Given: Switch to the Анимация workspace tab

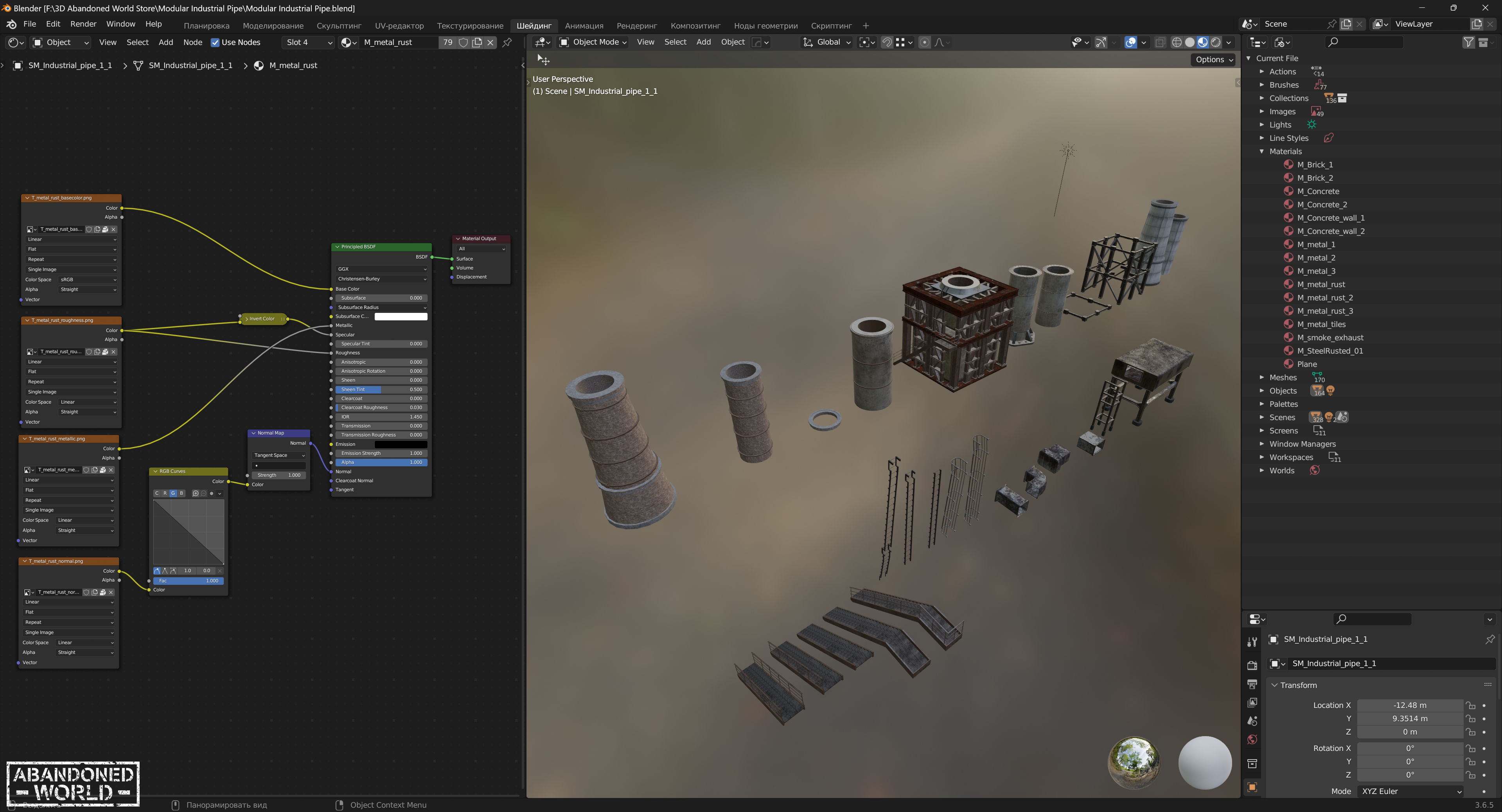Looking at the screenshot, I should (x=584, y=26).
